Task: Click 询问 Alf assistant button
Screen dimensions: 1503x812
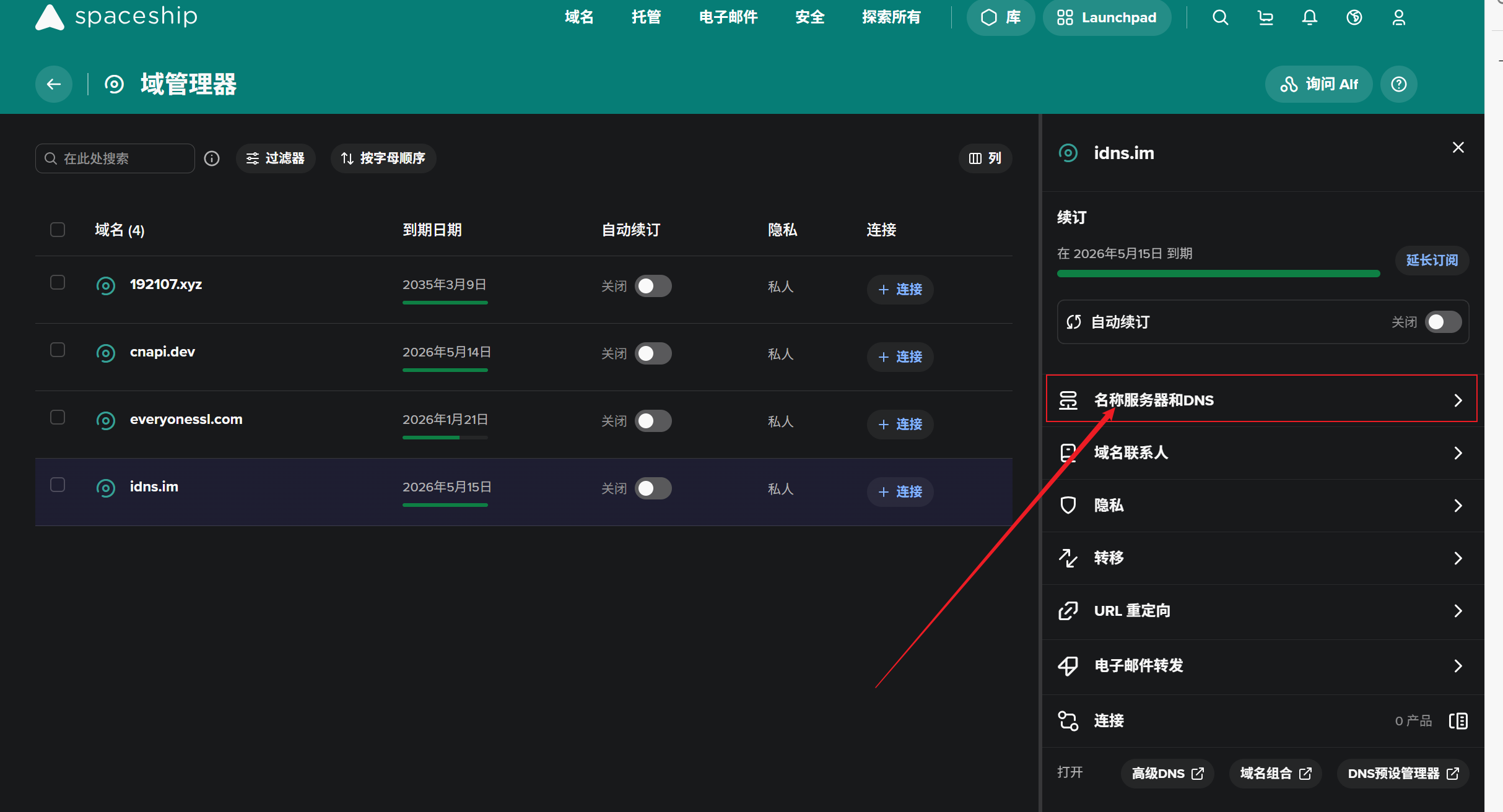Action: (1318, 84)
